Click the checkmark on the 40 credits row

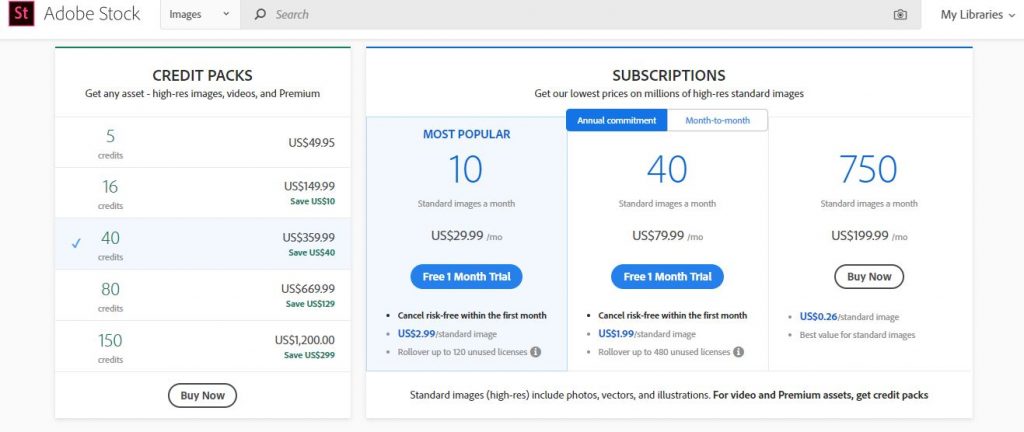click(x=76, y=243)
